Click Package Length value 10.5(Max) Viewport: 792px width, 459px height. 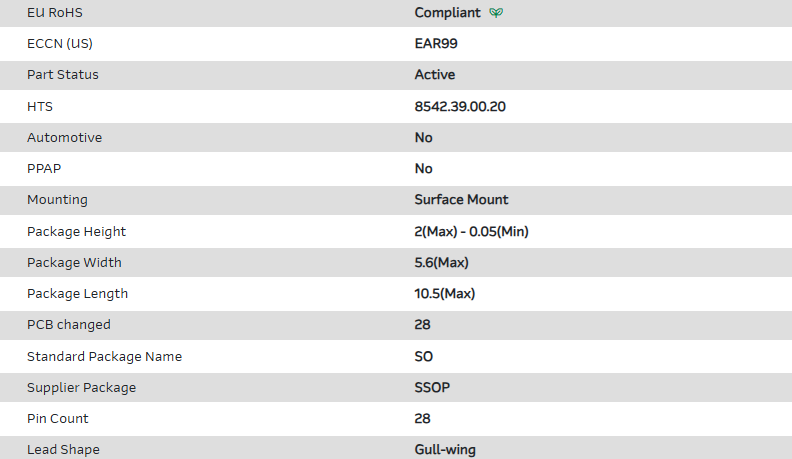click(445, 294)
